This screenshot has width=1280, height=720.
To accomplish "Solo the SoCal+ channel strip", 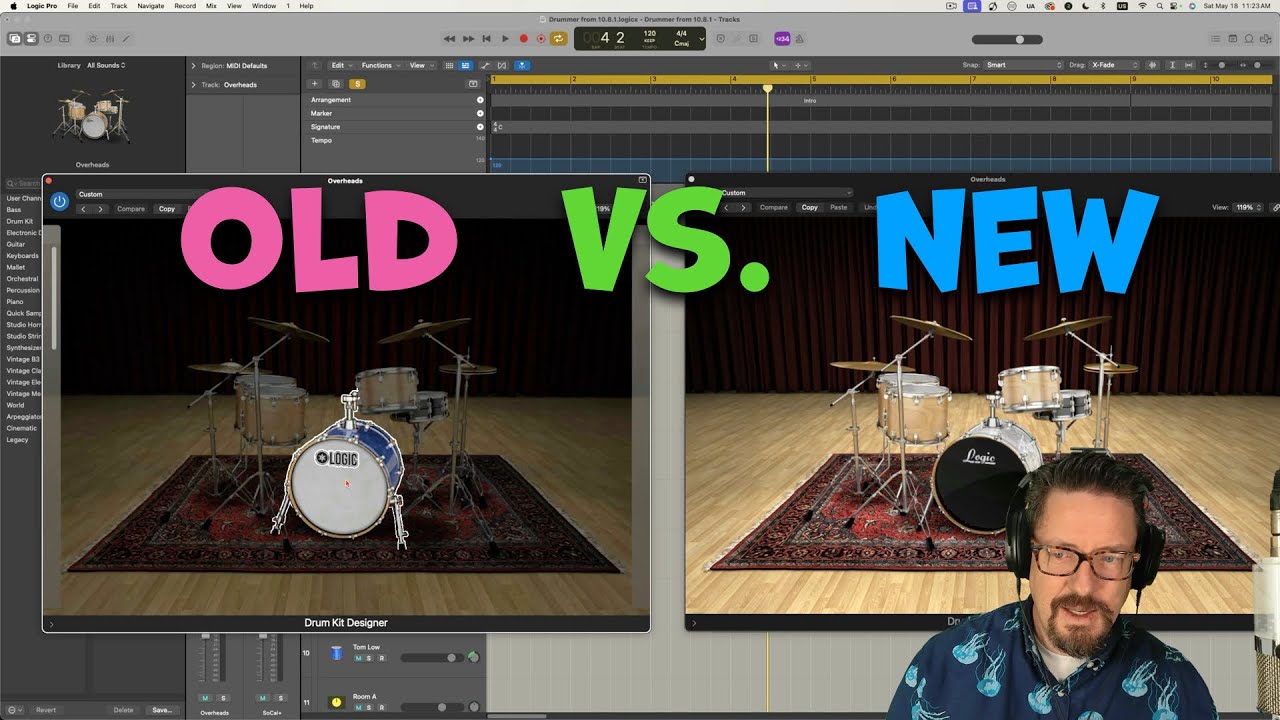I will 280,698.
